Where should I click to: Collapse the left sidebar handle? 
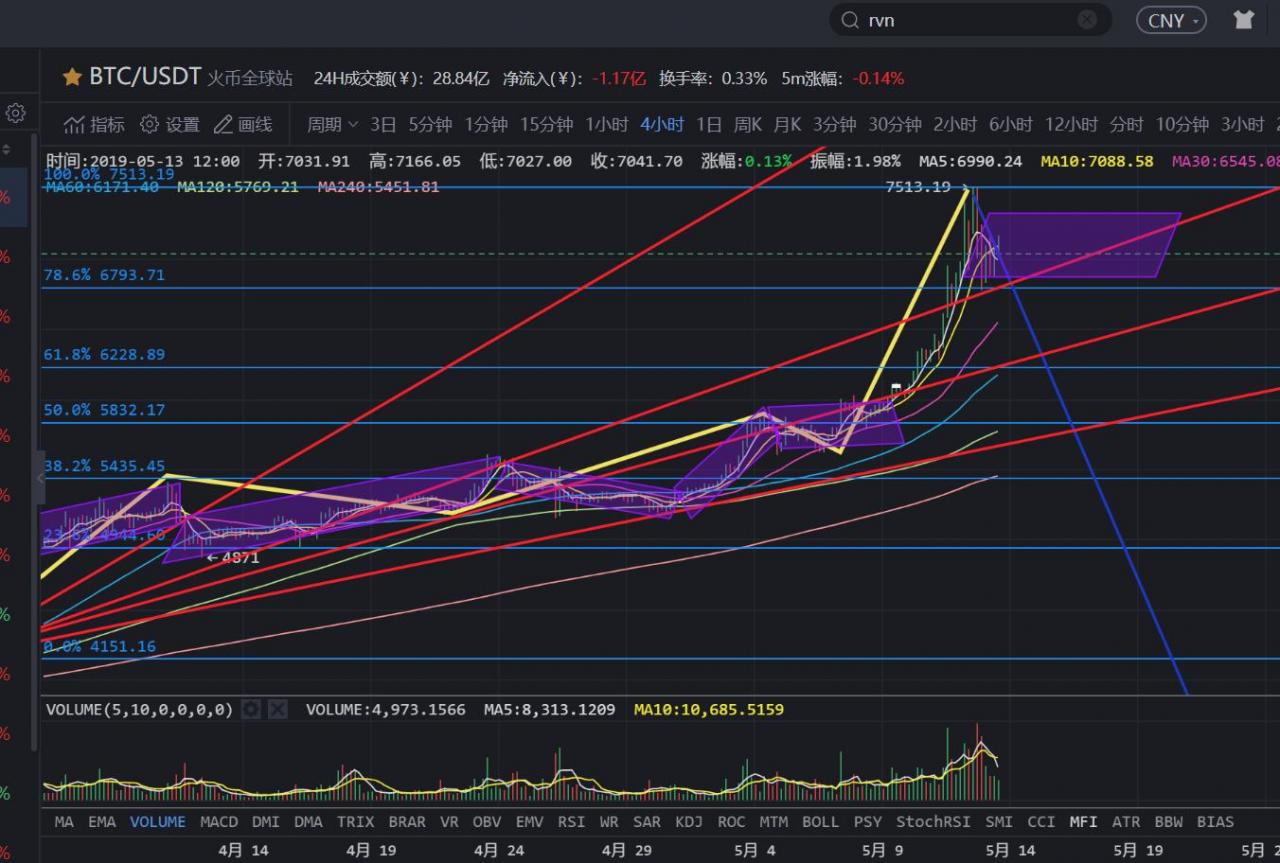tap(40, 477)
